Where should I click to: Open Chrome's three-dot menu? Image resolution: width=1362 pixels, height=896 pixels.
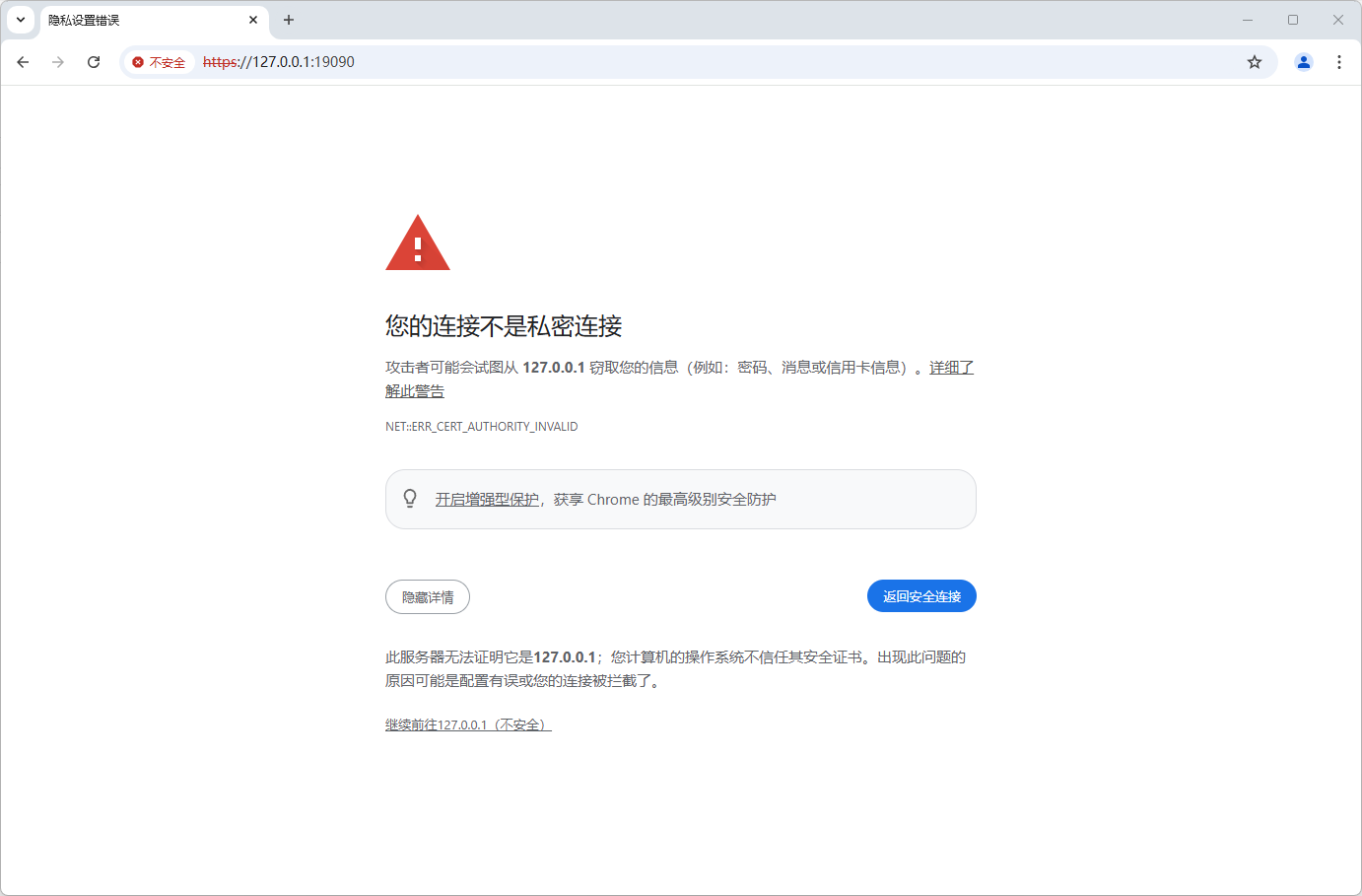1338,62
